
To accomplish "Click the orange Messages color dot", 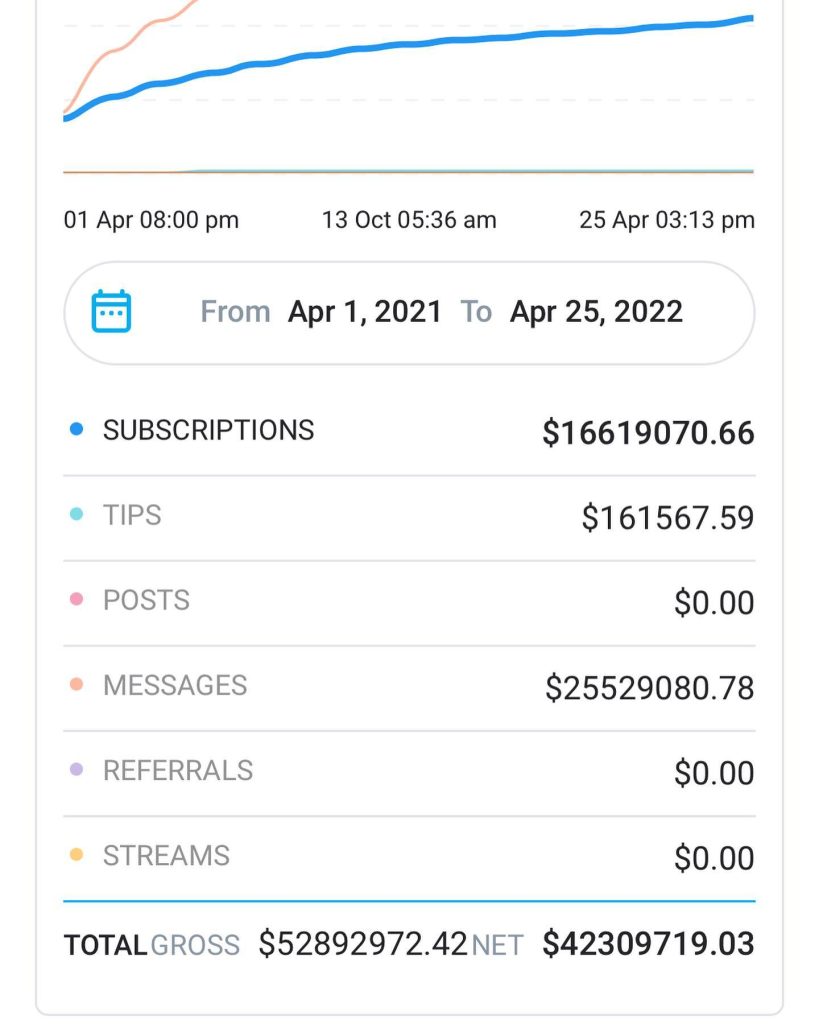I will (76, 685).
